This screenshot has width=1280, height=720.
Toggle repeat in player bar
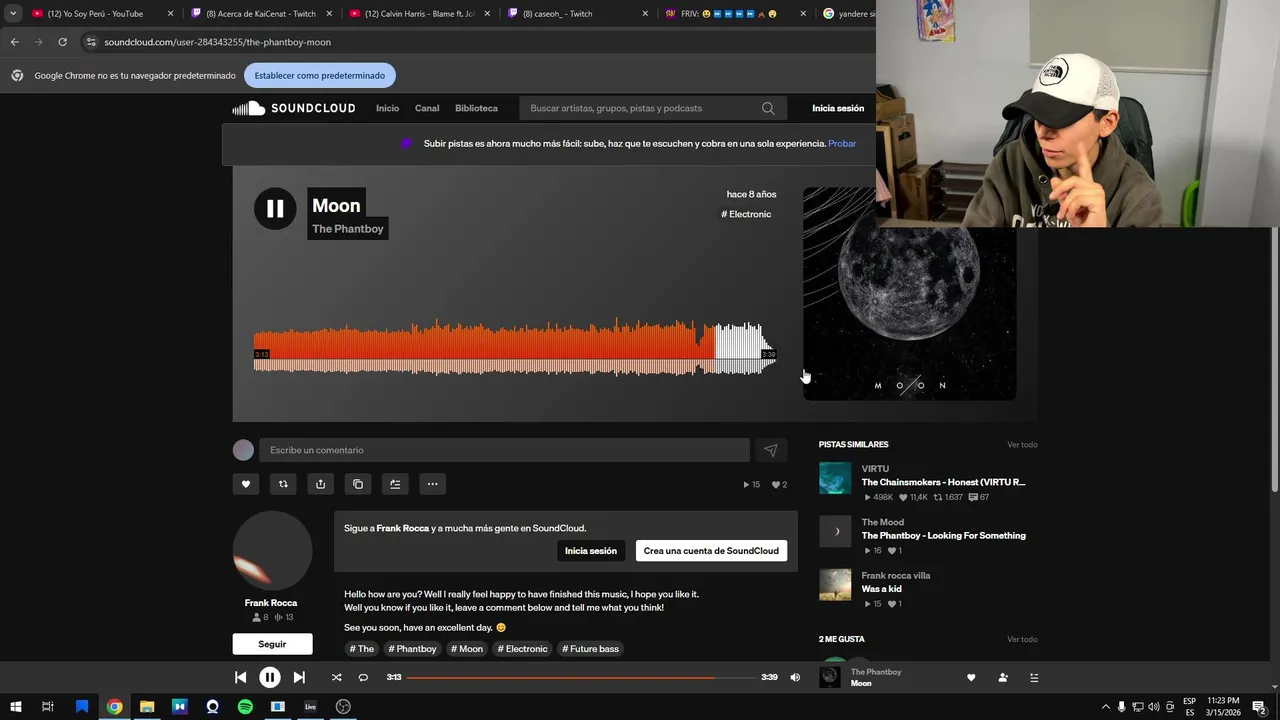[363, 677]
